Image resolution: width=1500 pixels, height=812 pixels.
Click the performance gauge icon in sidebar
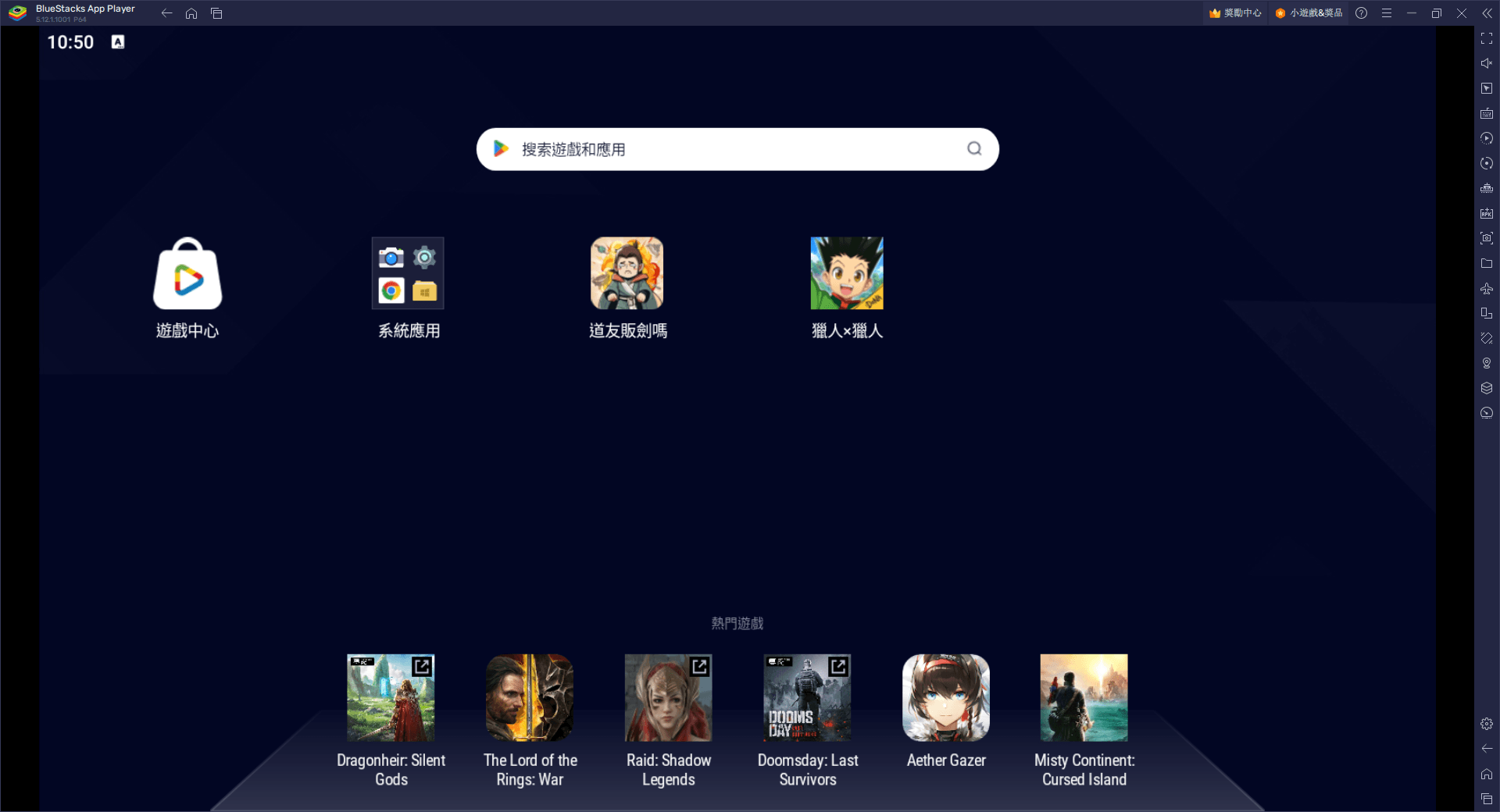pos(1487,413)
